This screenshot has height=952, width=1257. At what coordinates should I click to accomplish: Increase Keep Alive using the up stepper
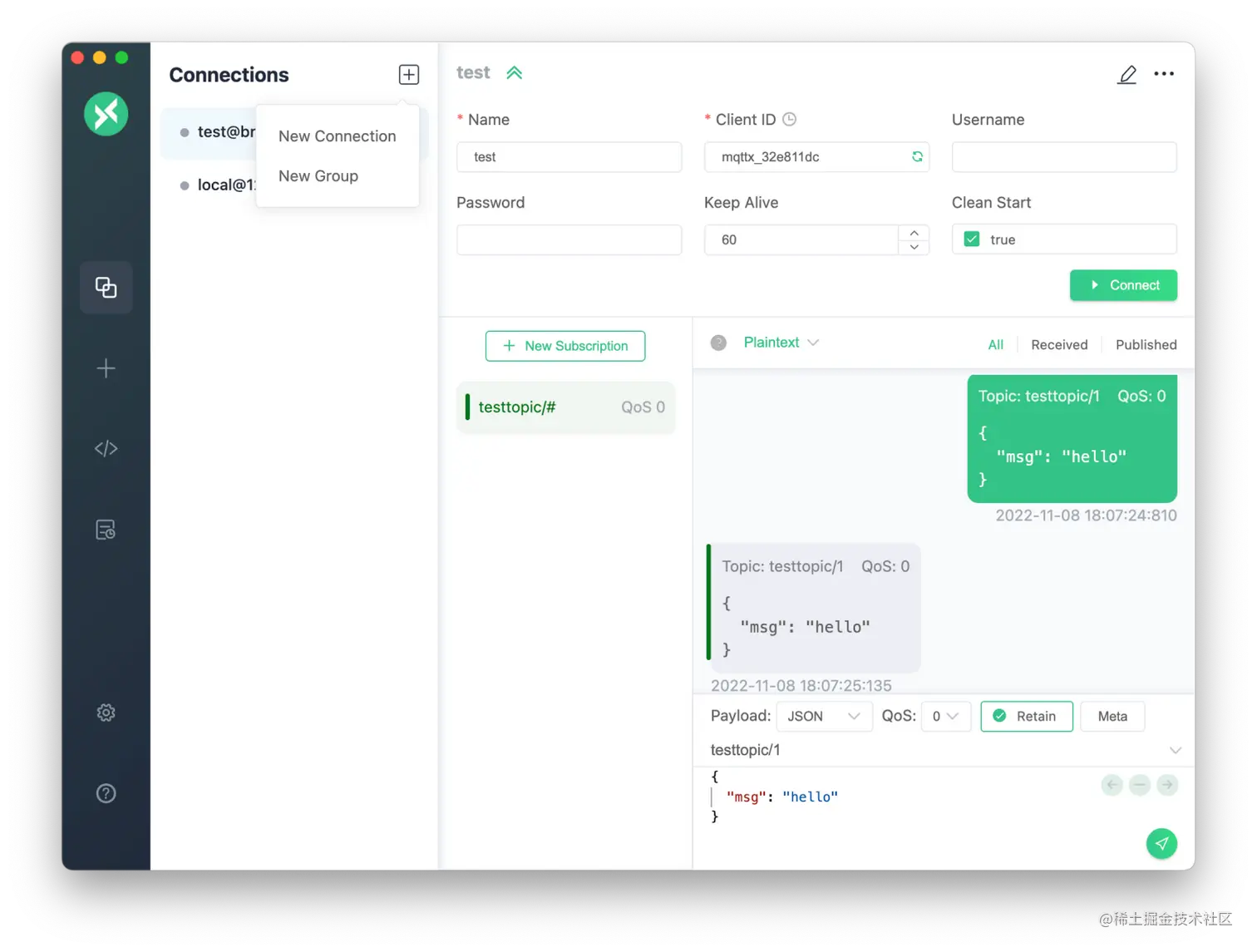(x=913, y=233)
